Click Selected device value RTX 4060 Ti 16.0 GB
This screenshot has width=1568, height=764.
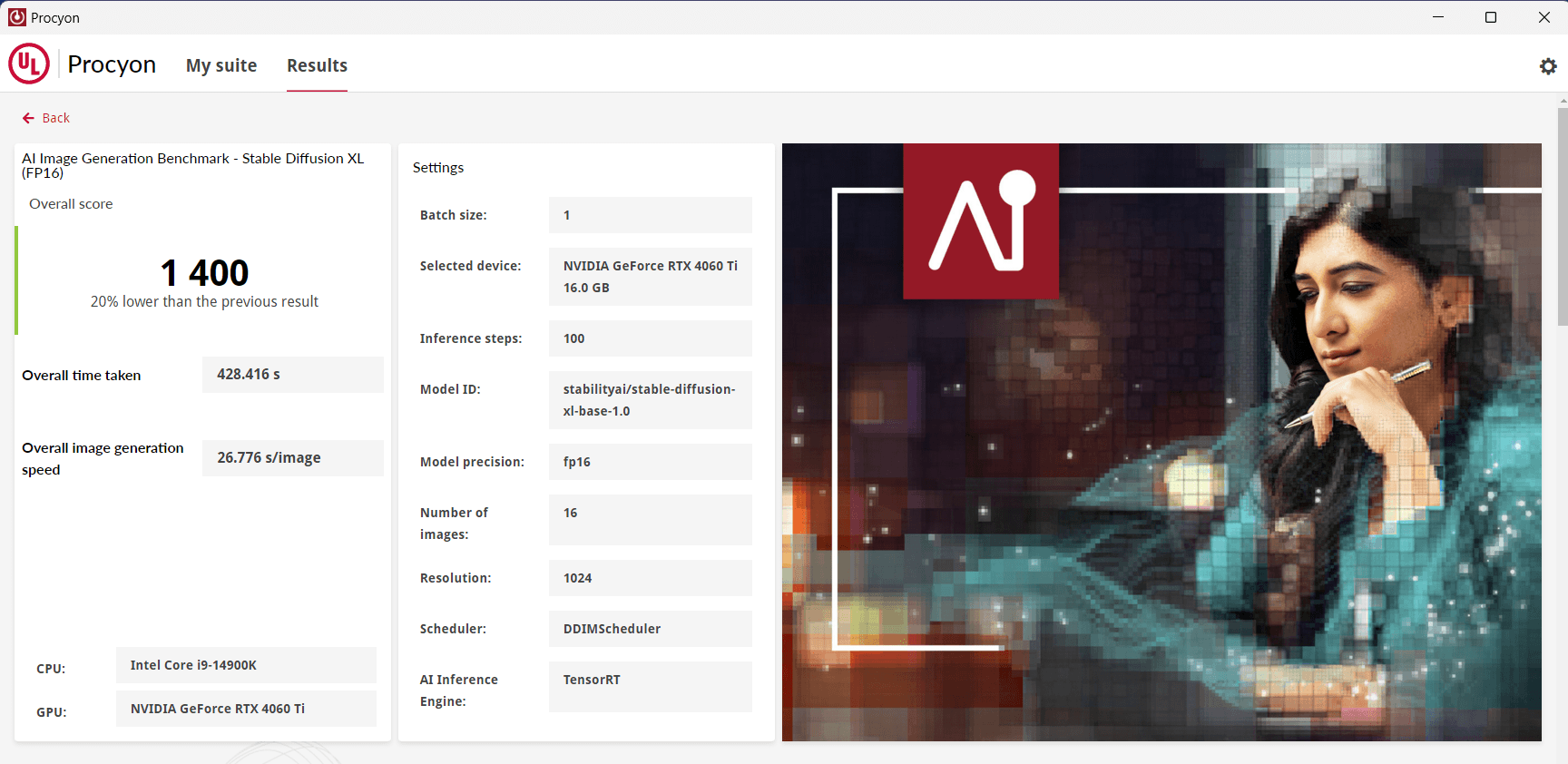pos(651,277)
